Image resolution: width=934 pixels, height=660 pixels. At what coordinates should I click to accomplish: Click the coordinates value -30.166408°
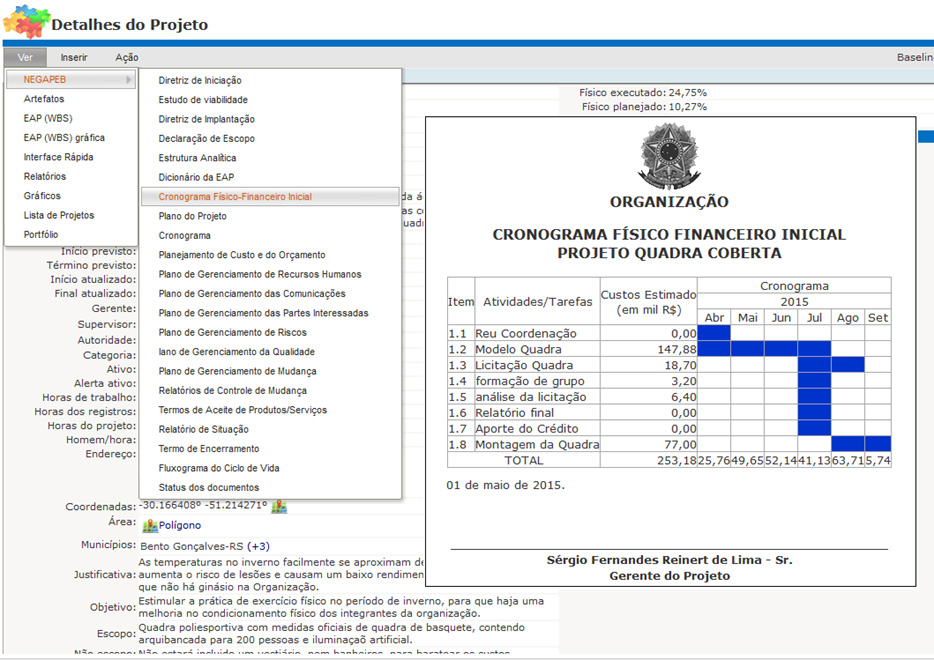[170, 505]
